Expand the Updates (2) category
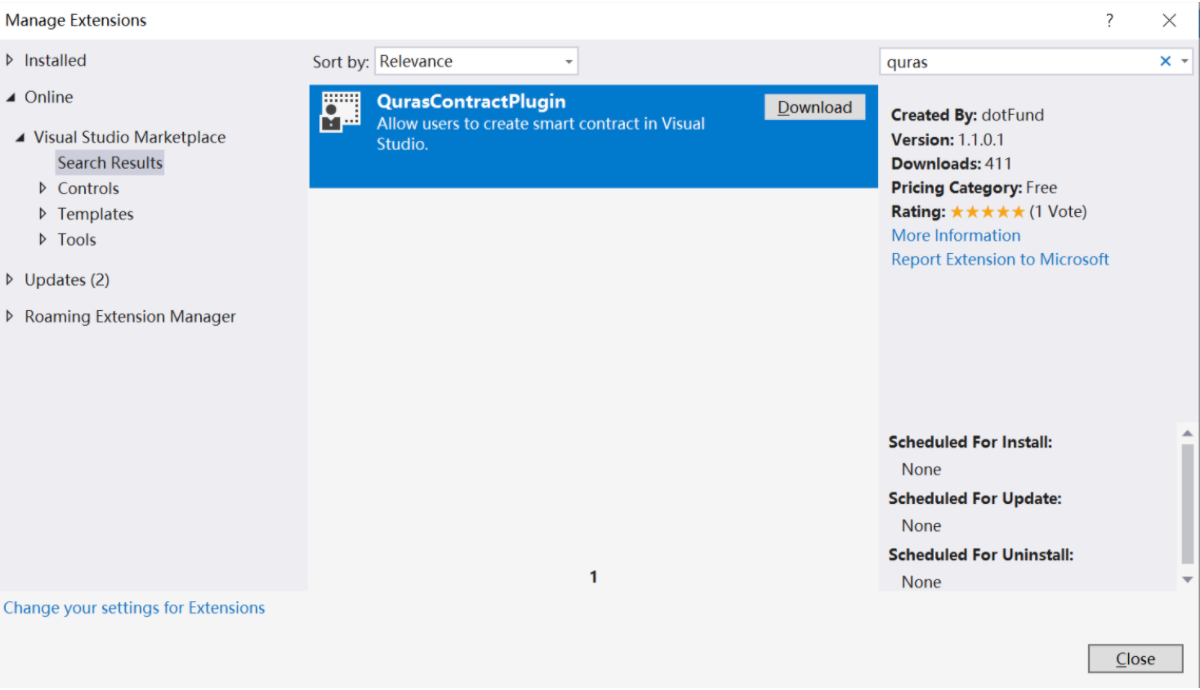 11,280
